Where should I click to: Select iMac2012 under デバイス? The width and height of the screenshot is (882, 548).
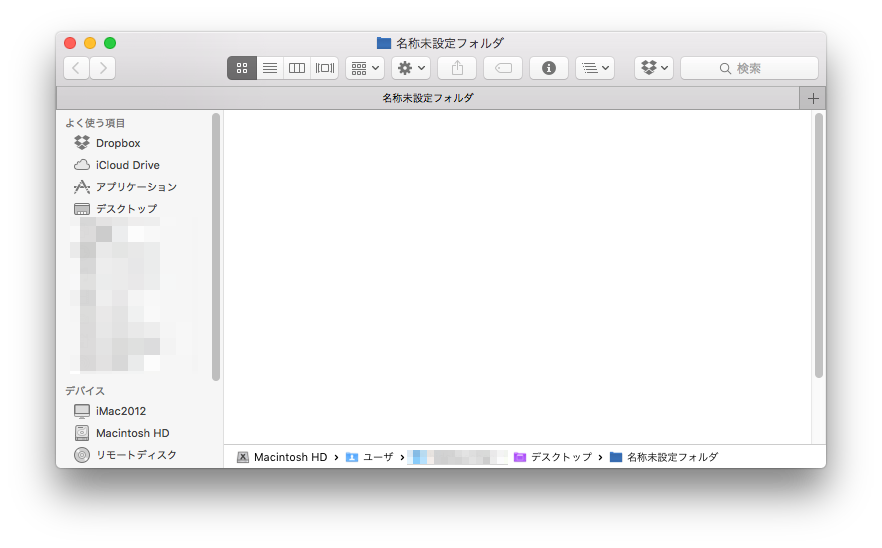110,411
